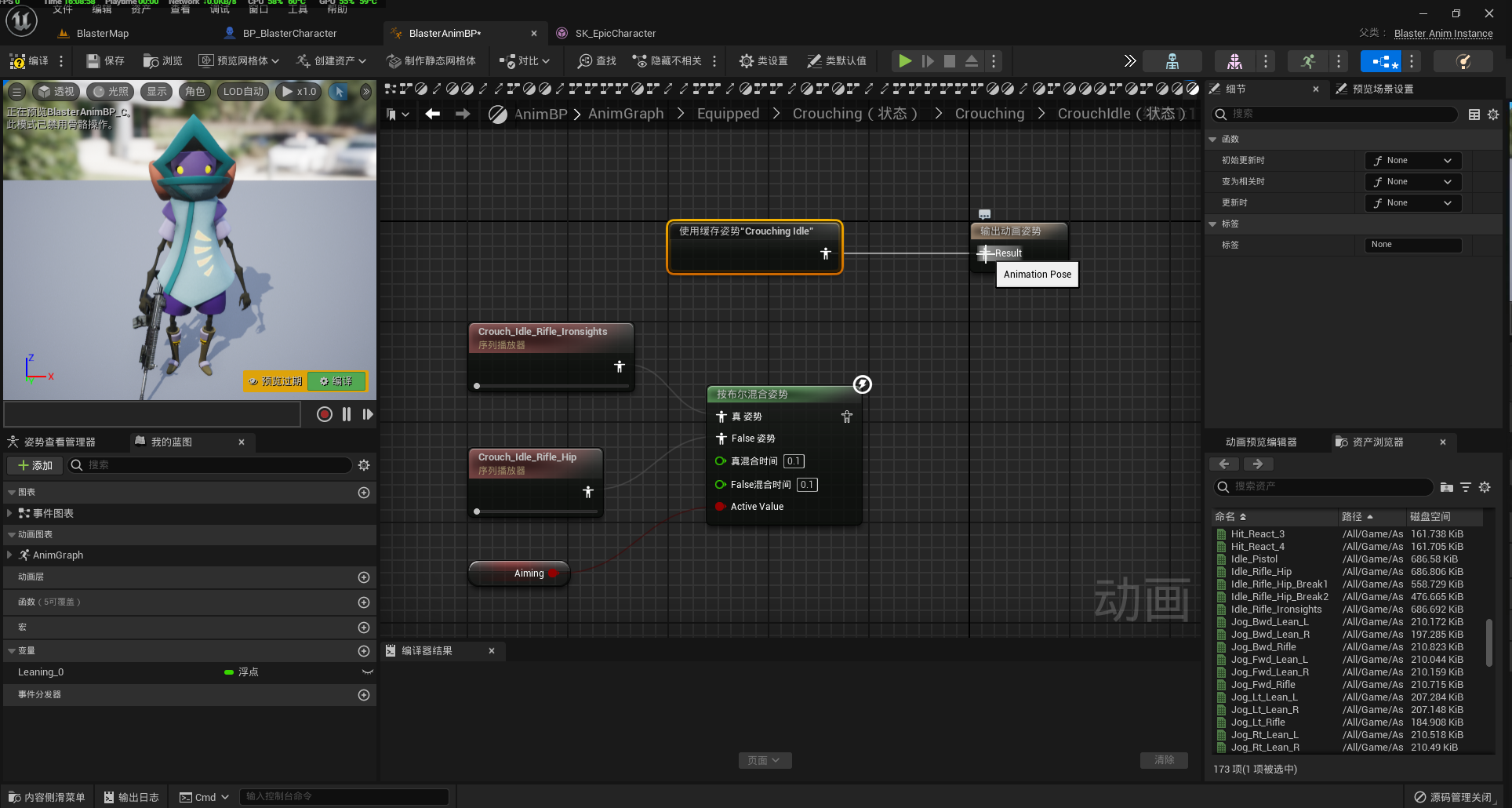Open the bookmarks dropdown in graph
The image size is (1512, 808).
click(398, 115)
